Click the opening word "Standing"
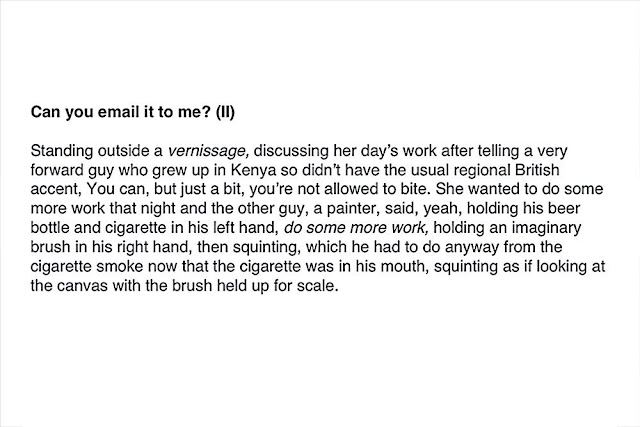Screen dimensions: 640x427 (62, 151)
